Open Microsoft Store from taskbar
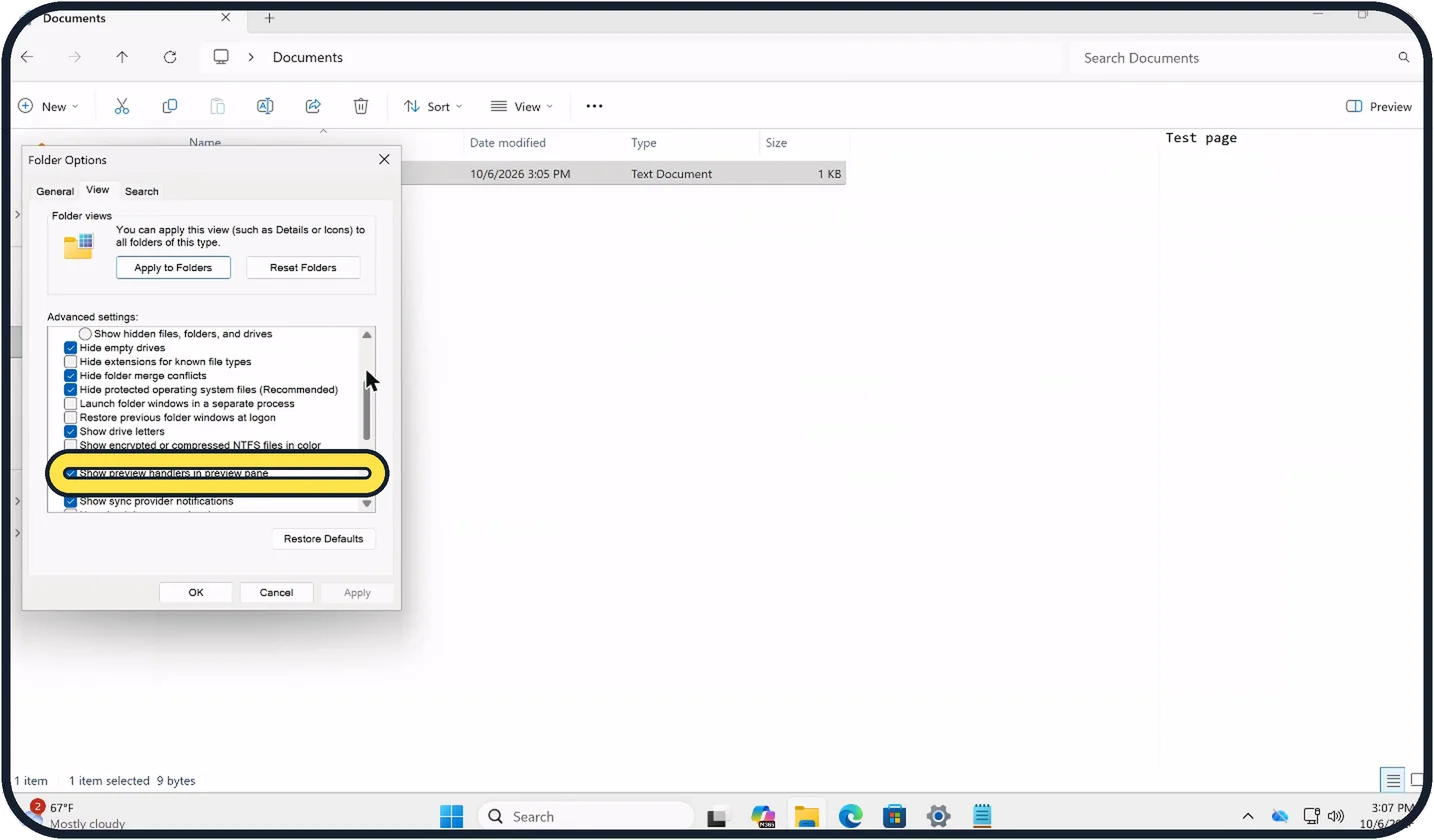Screen dimensions: 1434x840 [894, 816]
